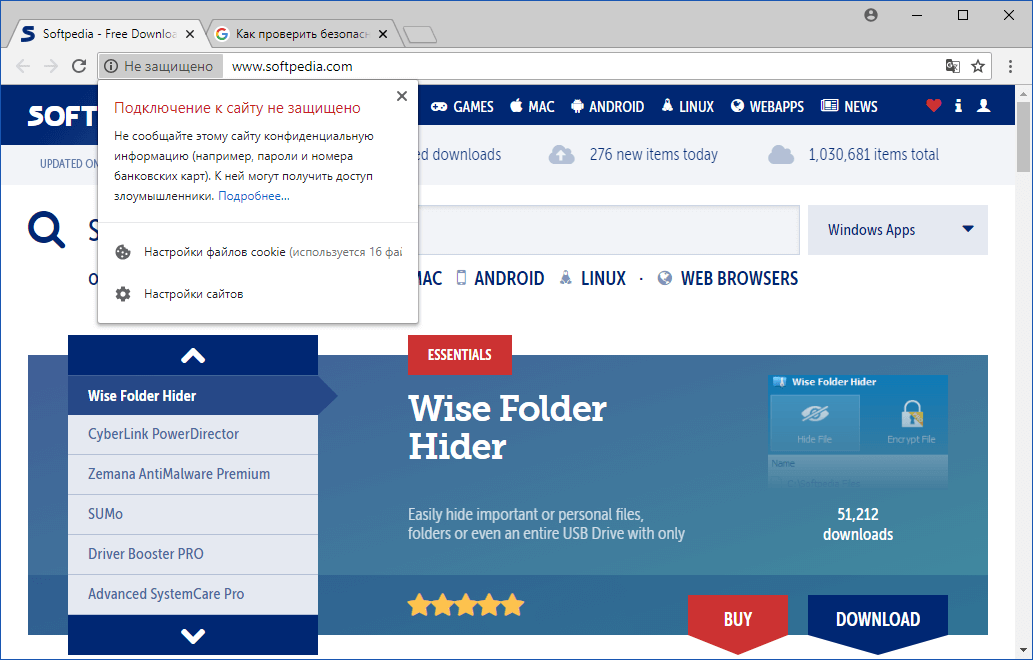Image resolution: width=1033 pixels, height=660 pixels.
Task: Switch to the Google 'Как проверить' tab
Action: [302, 34]
